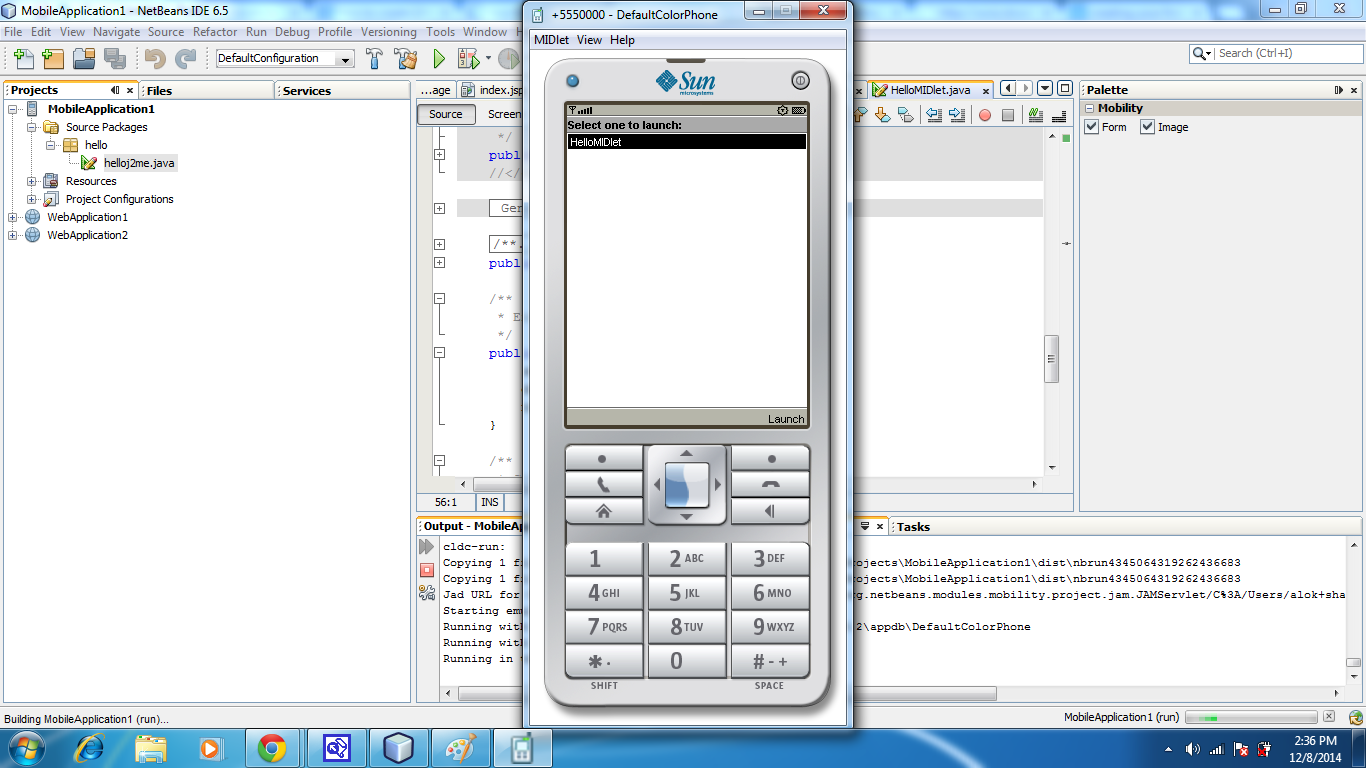Click the Source view button in editor
This screenshot has width=1366, height=768.
[x=446, y=114]
